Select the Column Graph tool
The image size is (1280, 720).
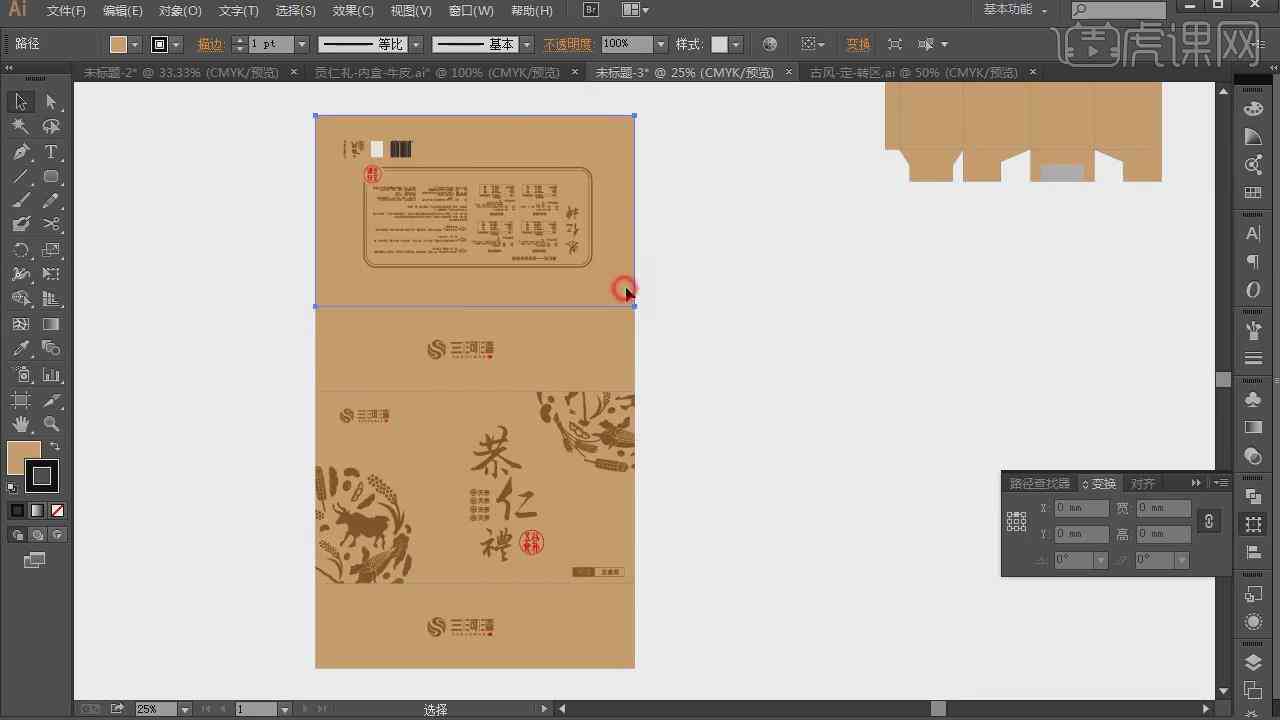tap(51, 375)
